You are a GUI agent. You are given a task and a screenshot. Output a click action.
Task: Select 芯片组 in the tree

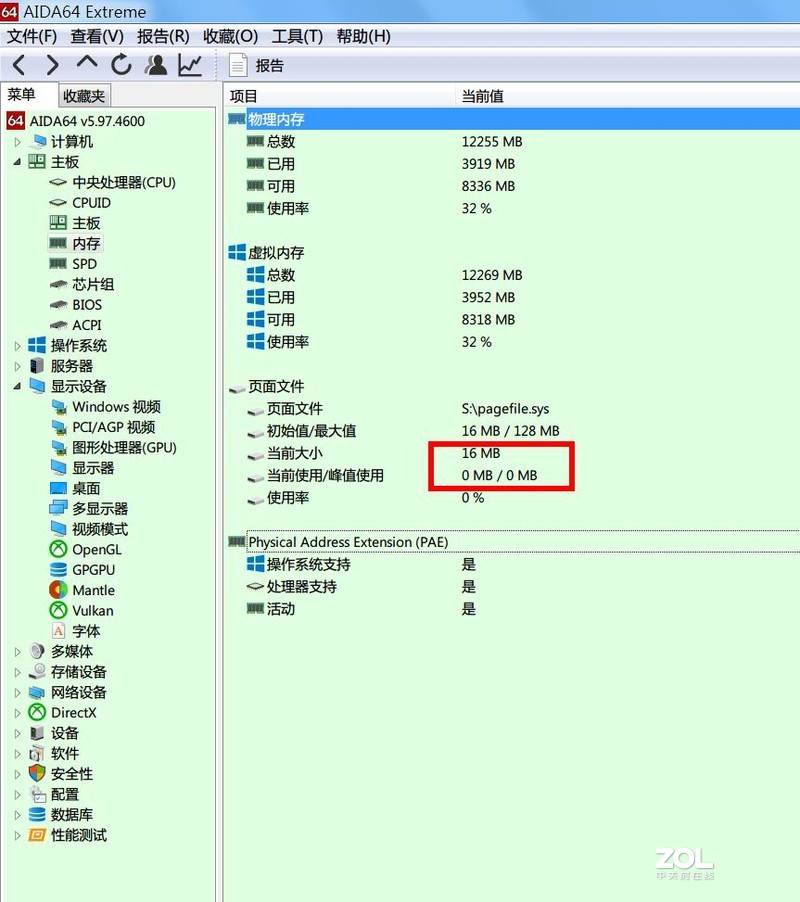[93, 284]
